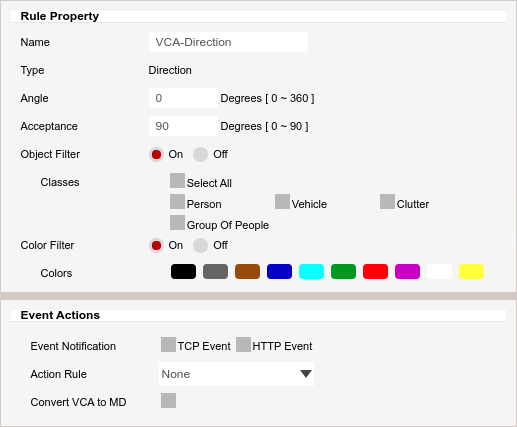Enable the Person class checkbox
517x427 pixels.
point(177,202)
